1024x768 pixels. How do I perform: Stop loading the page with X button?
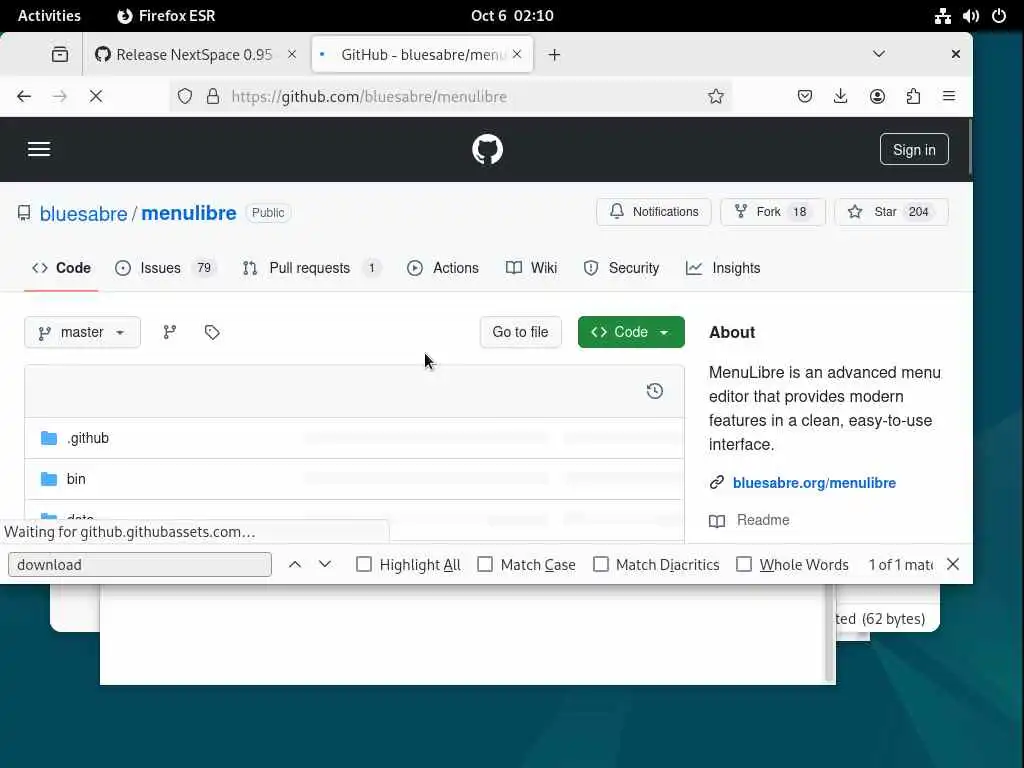click(95, 97)
